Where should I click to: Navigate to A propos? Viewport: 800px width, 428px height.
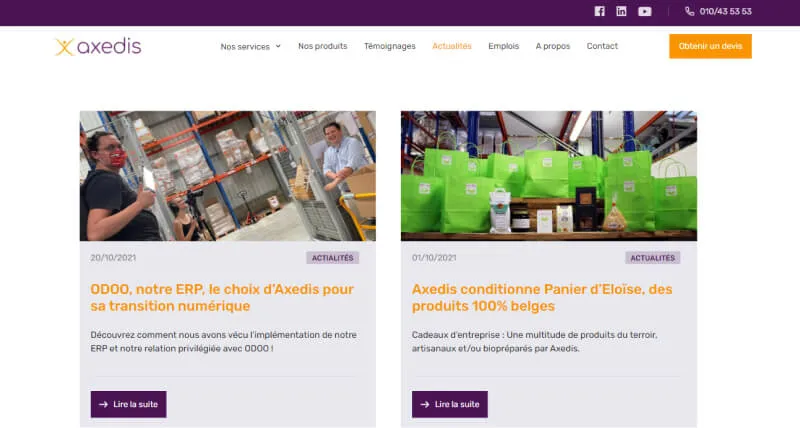click(553, 46)
